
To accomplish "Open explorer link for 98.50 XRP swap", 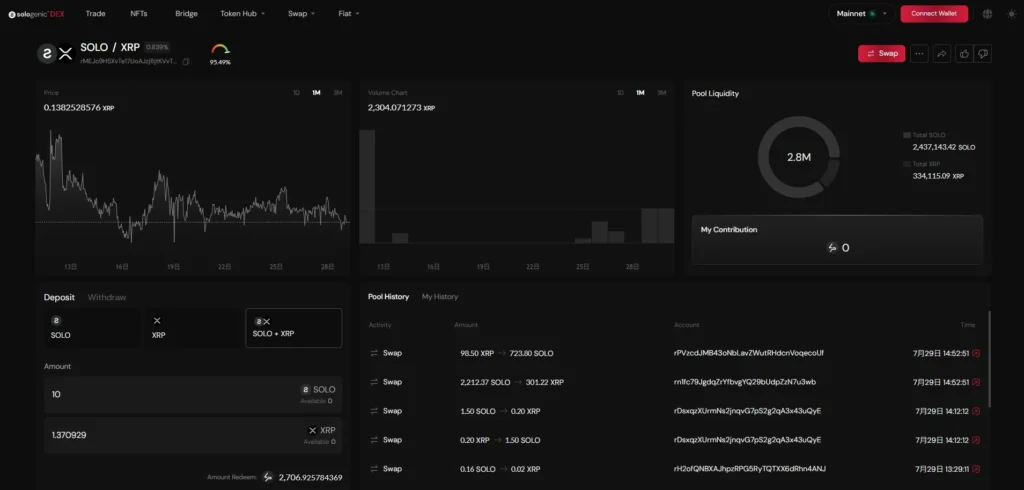I will (x=976, y=353).
